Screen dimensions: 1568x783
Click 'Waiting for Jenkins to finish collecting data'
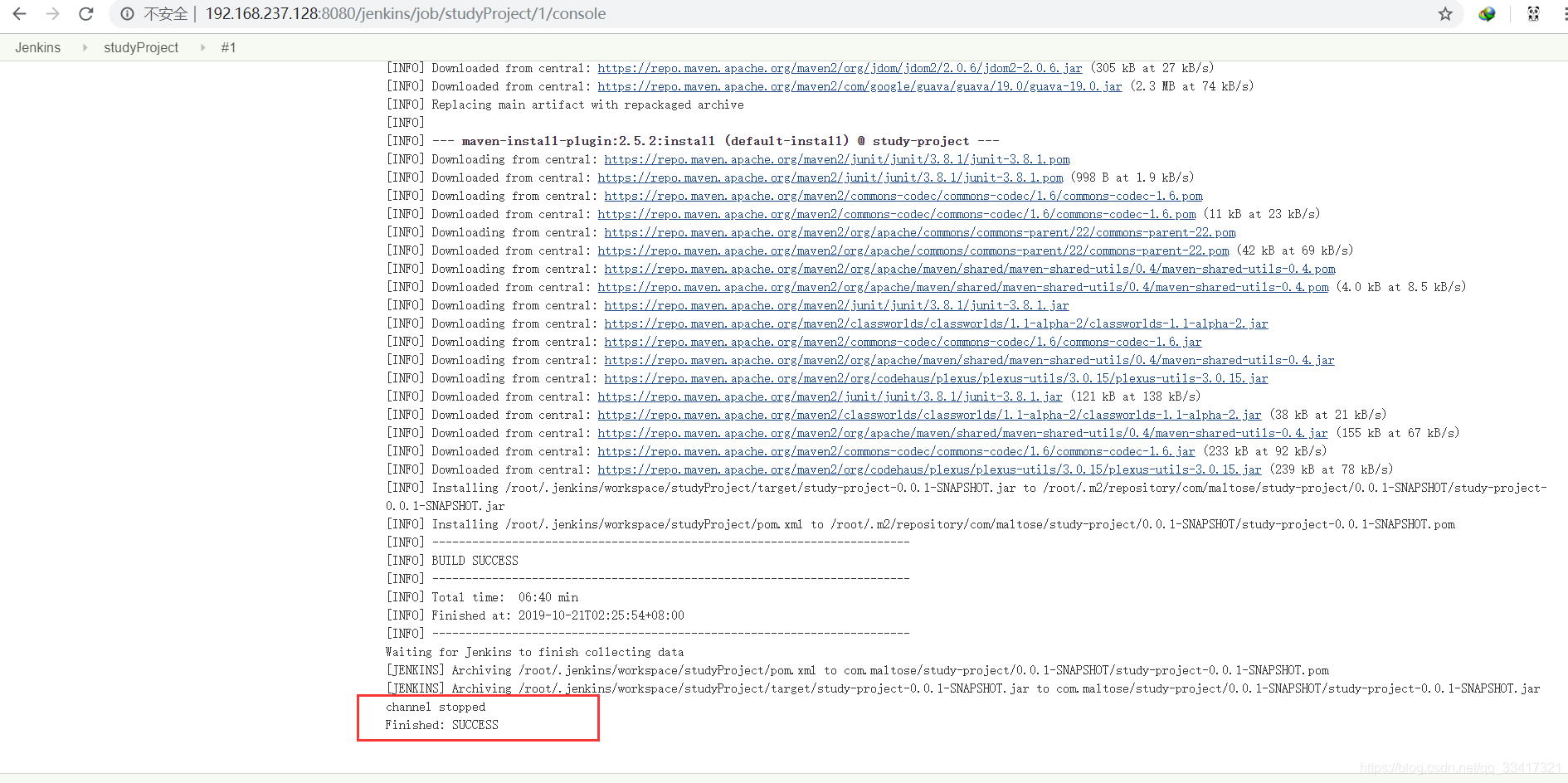pyautogui.click(x=535, y=652)
